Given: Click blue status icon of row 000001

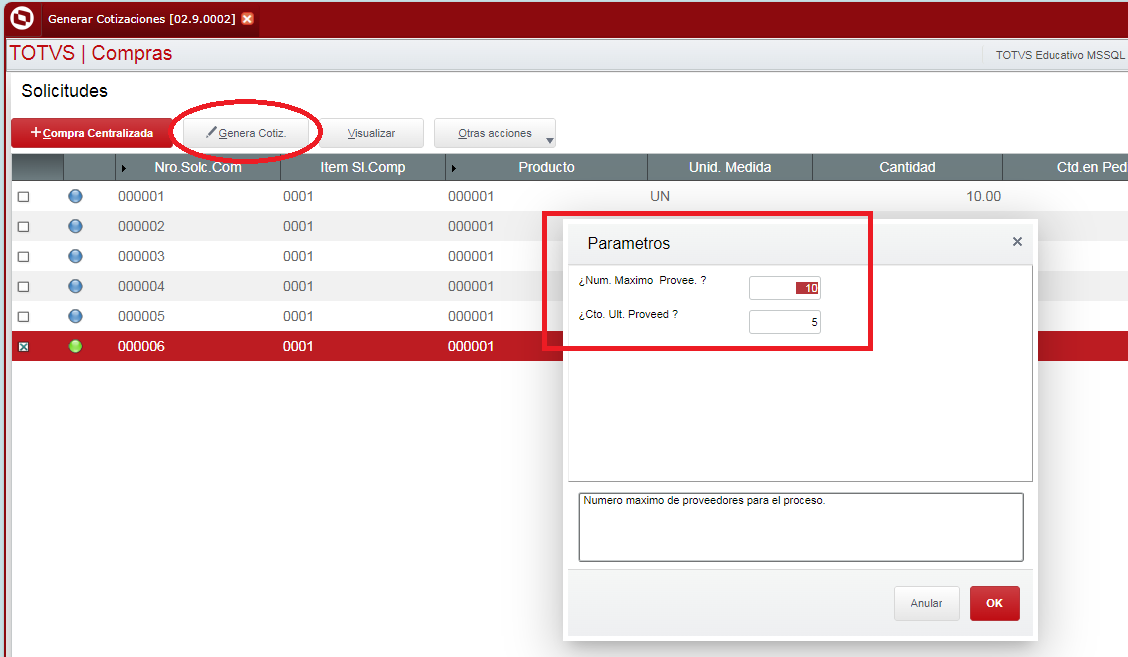Looking at the screenshot, I should point(76,196).
